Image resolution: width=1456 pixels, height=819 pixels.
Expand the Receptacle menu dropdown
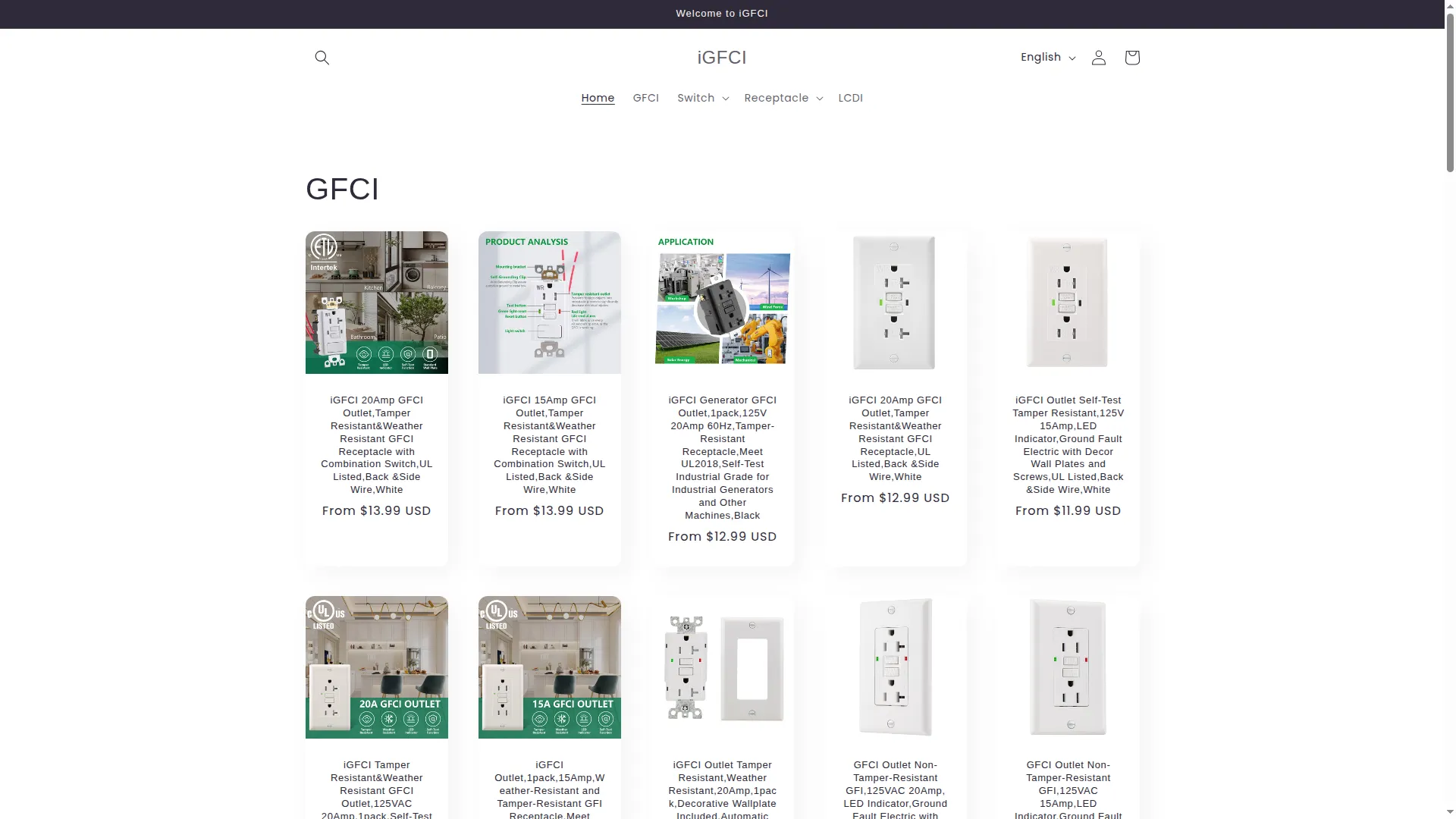(x=783, y=98)
